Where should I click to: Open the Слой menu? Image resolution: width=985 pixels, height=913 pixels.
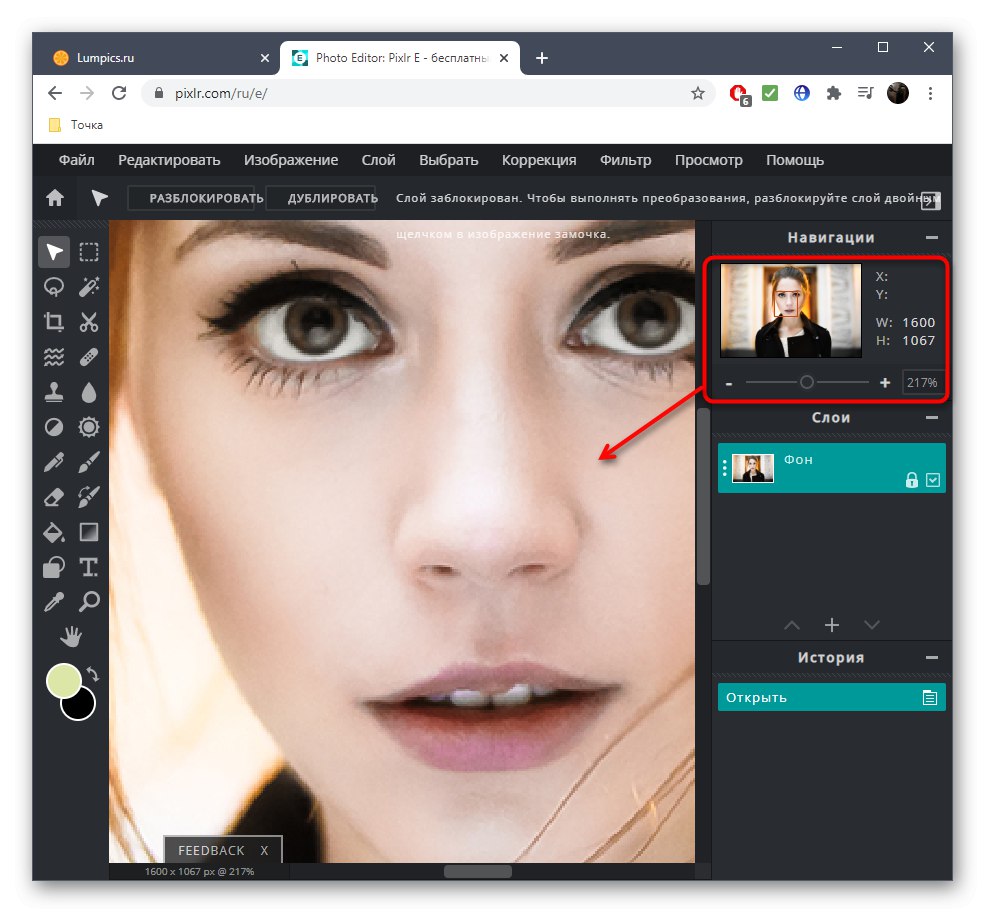click(x=378, y=160)
